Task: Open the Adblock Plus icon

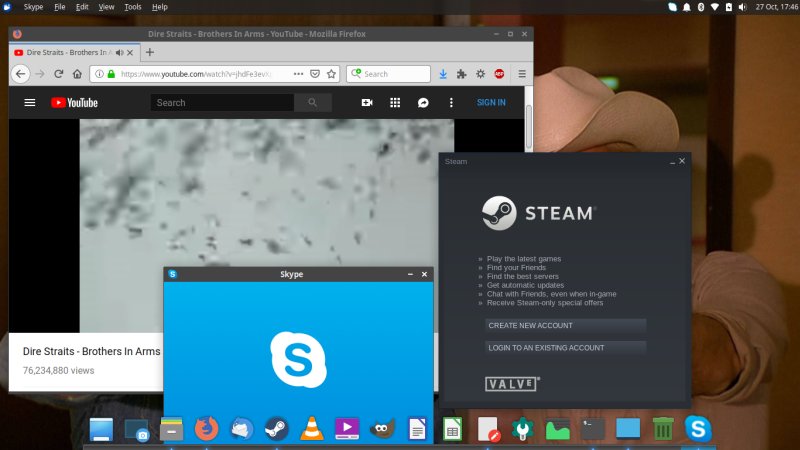Action: (499, 74)
